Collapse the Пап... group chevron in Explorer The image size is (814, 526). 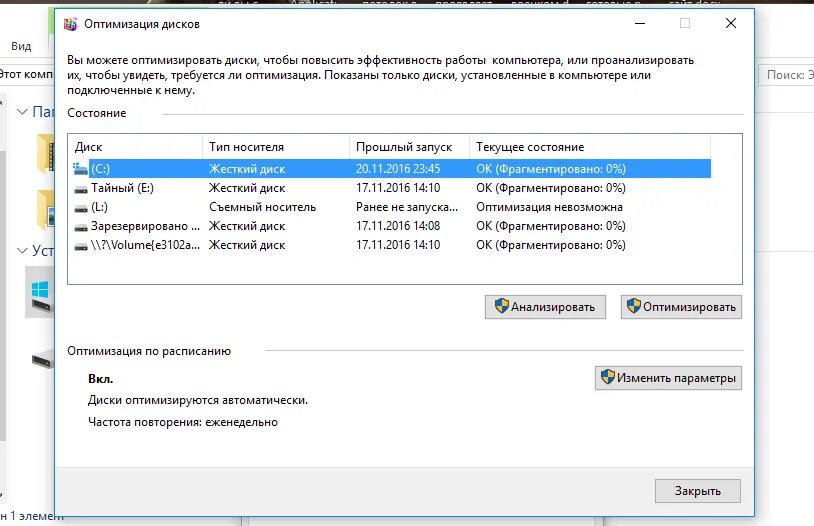coord(22,112)
